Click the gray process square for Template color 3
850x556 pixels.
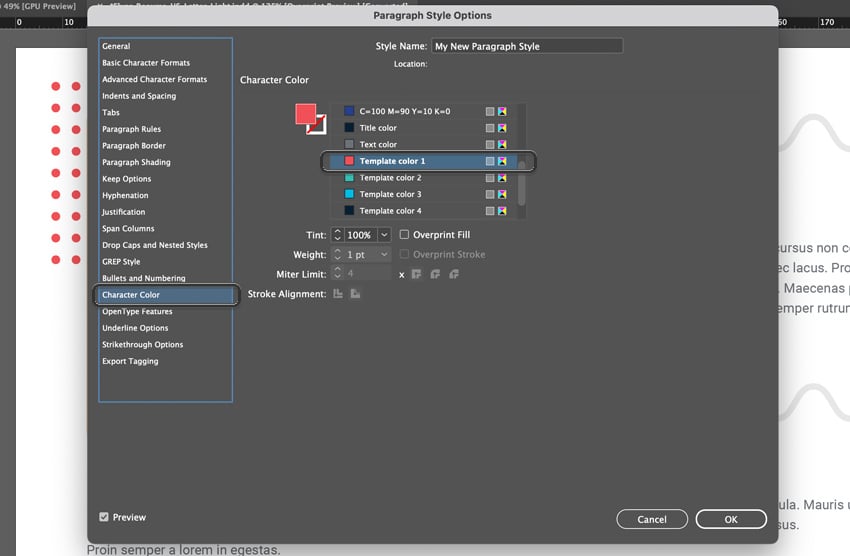click(x=490, y=194)
